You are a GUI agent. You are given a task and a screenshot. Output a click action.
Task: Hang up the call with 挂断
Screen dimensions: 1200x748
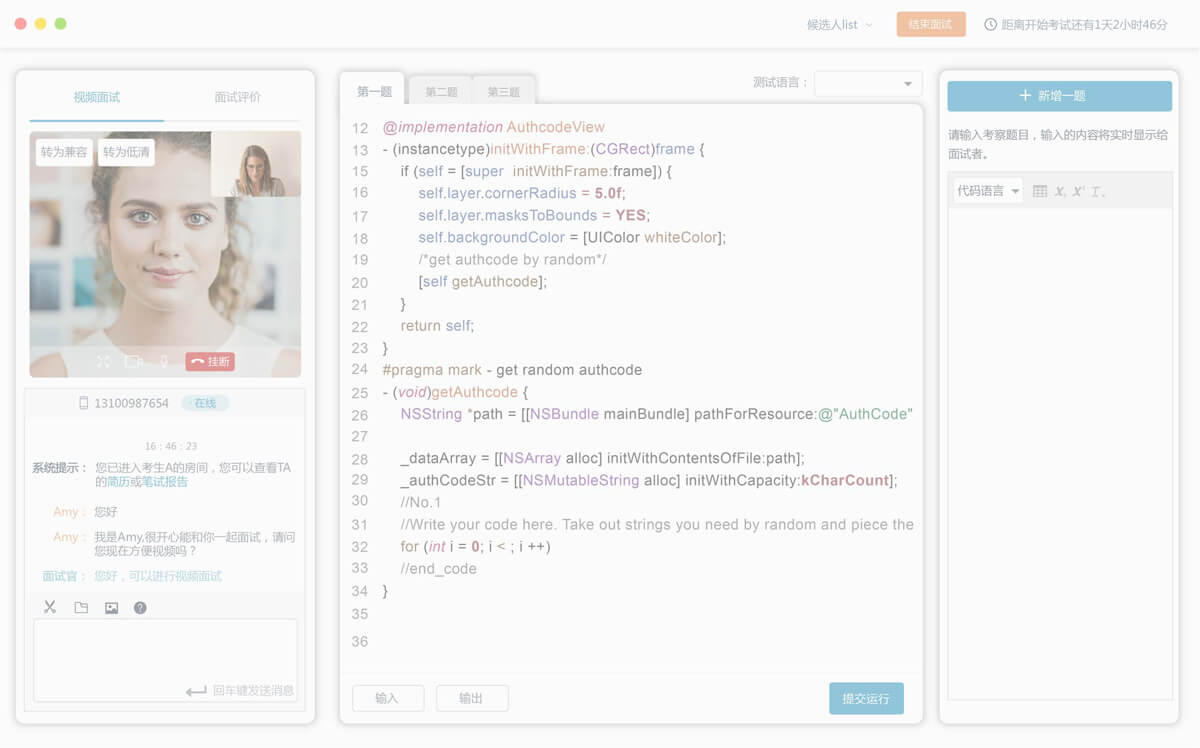click(x=210, y=362)
